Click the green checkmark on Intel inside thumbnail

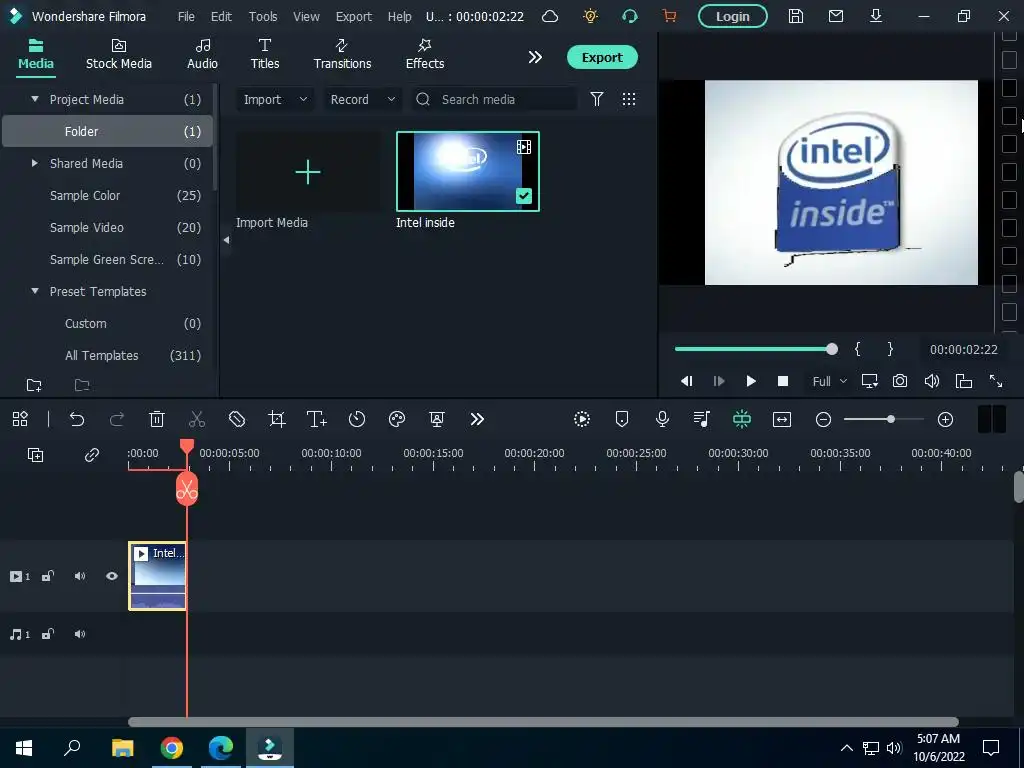tap(524, 196)
